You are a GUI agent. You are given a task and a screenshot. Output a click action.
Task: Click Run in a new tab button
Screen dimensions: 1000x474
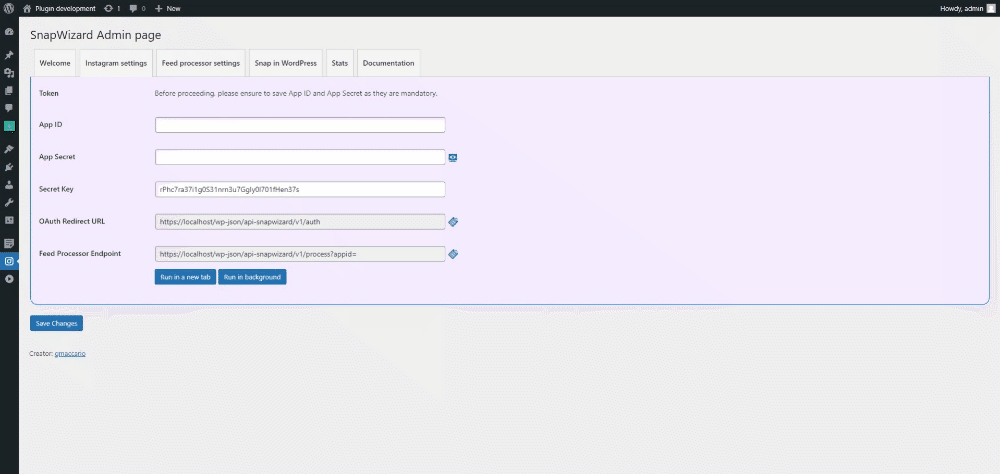(x=186, y=277)
